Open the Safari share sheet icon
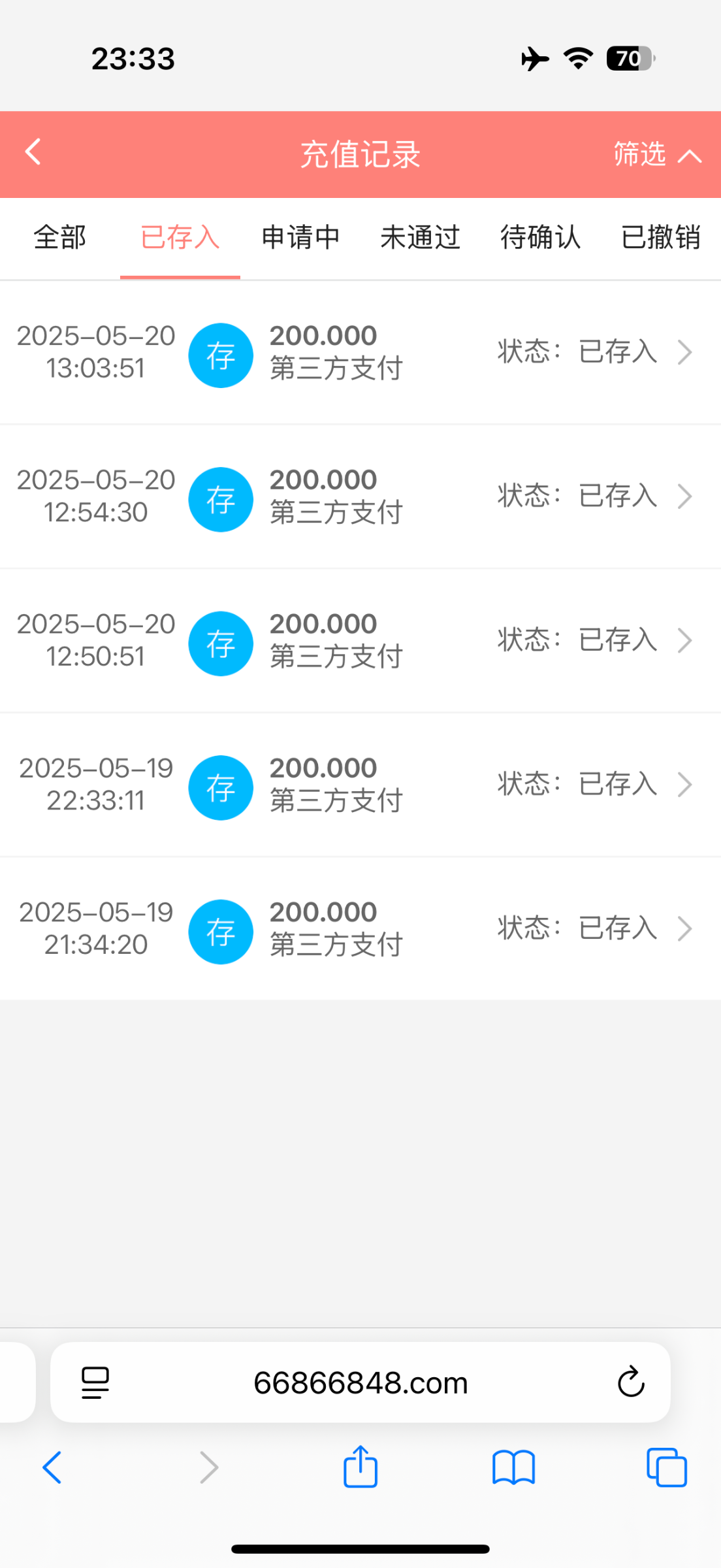The width and height of the screenshot is (721, 1568). [360, 1467]
